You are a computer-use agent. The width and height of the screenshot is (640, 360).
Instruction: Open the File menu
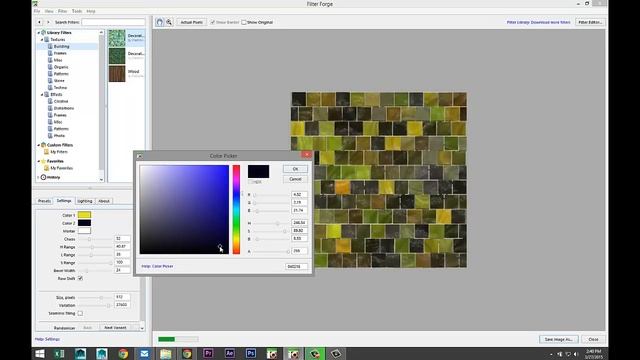pyautogui.click(x=37, y=11)
